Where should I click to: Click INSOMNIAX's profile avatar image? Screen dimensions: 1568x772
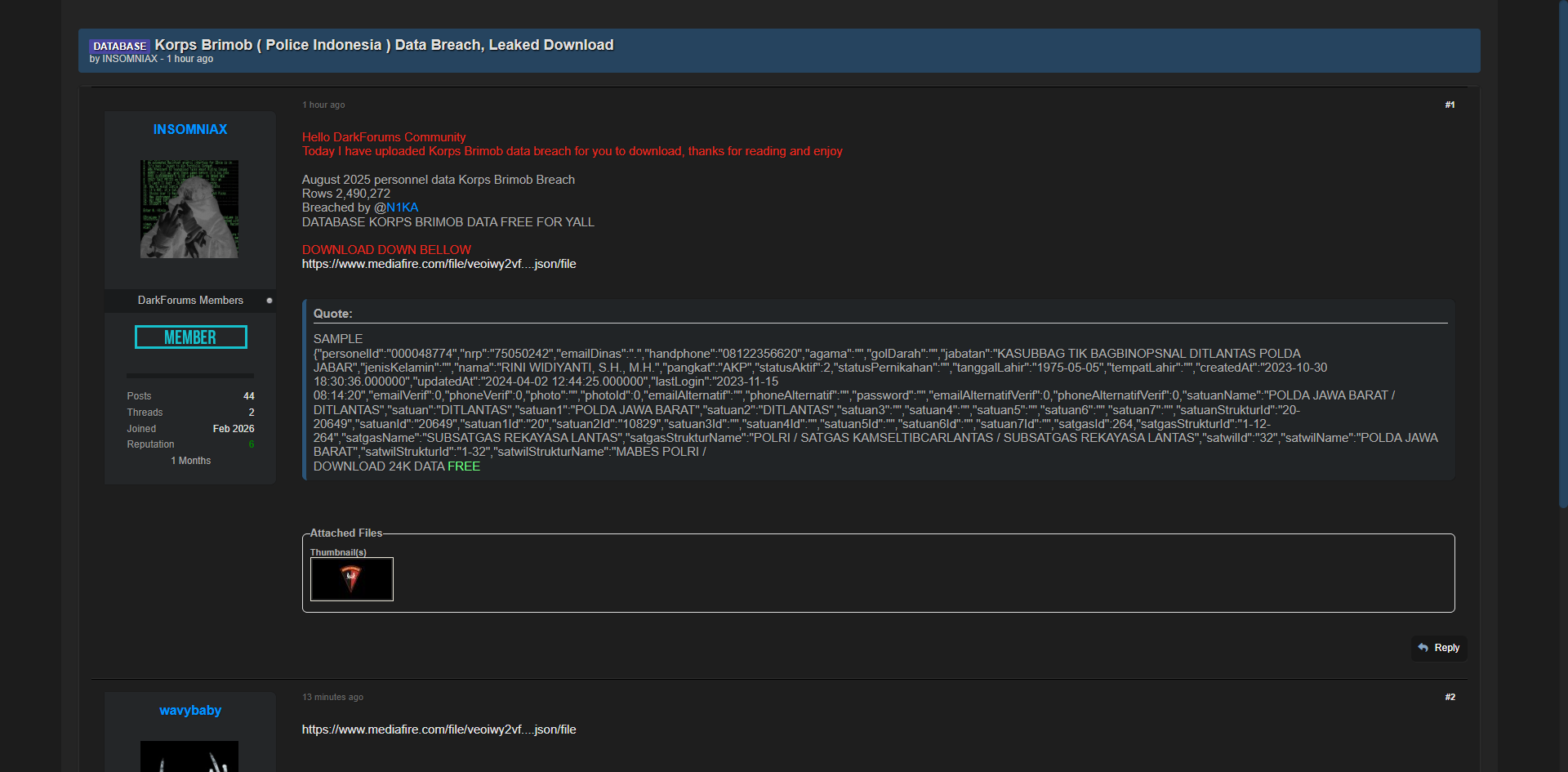[189, 209]
